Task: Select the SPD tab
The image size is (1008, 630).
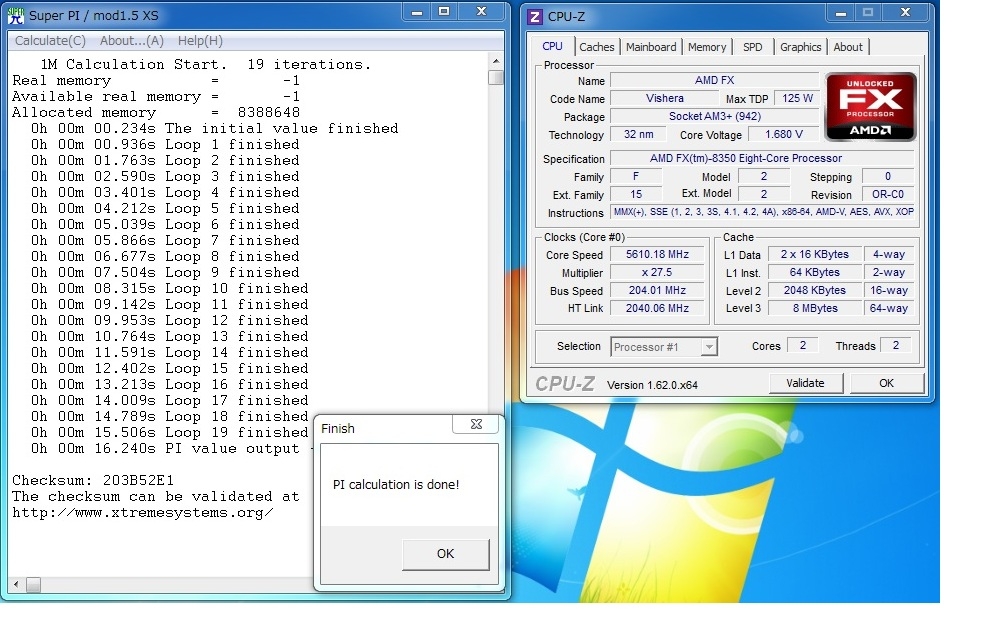Action: (752, 47)
